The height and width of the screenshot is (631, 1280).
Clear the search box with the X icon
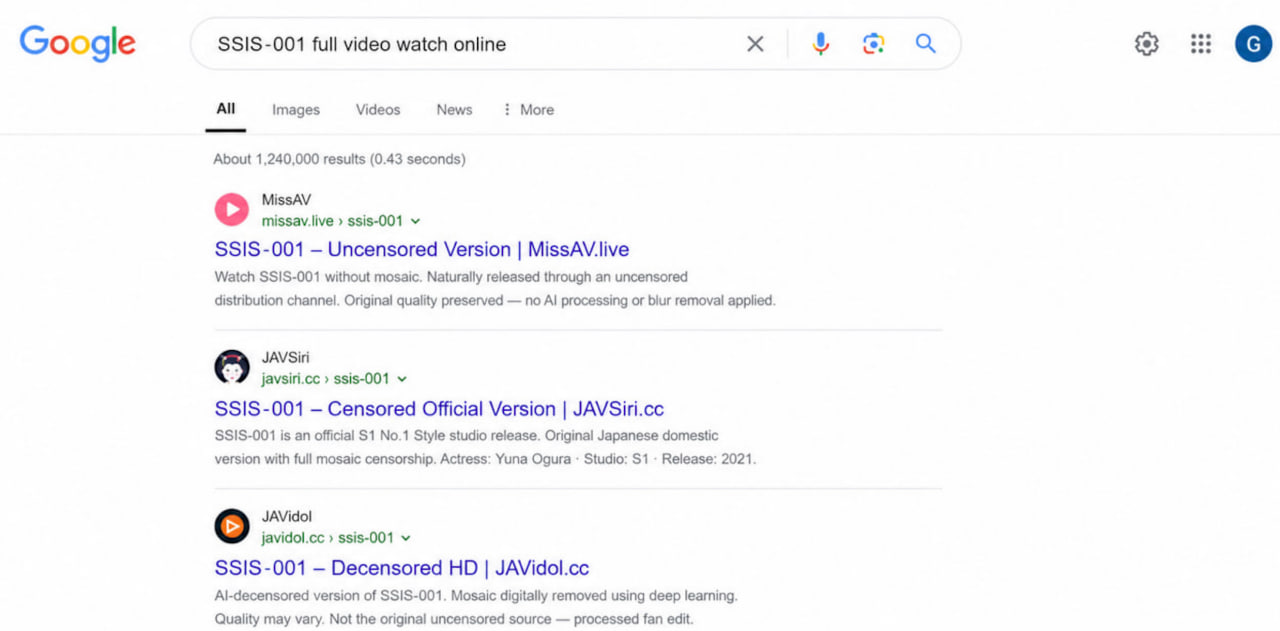(x=755, y=44)
